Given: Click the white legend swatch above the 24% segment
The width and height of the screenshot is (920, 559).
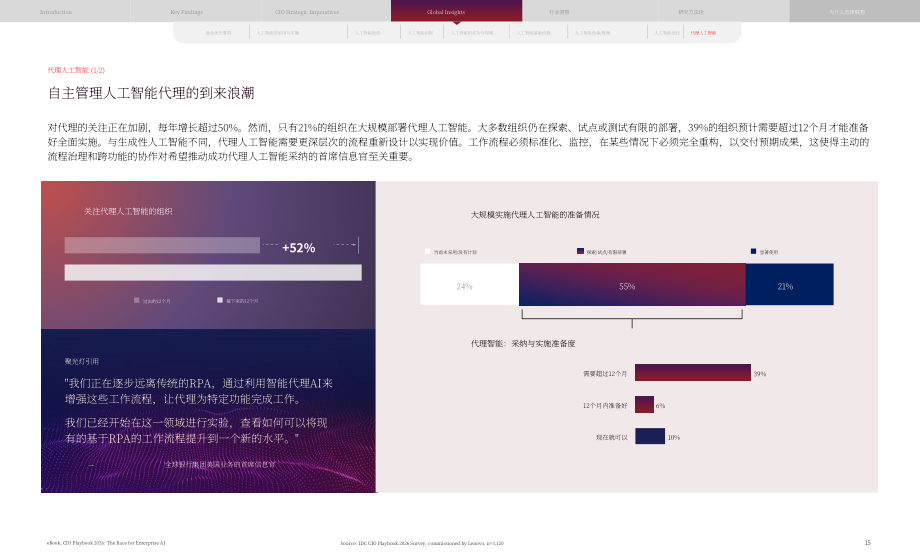Looking at the screenshot, I should point(428,251).
